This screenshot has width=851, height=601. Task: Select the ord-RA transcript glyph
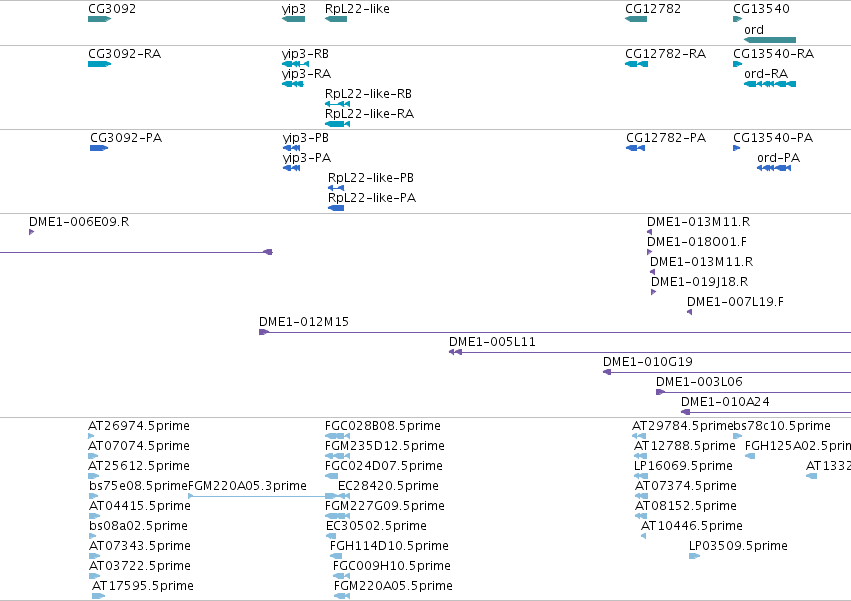point(770,84)
